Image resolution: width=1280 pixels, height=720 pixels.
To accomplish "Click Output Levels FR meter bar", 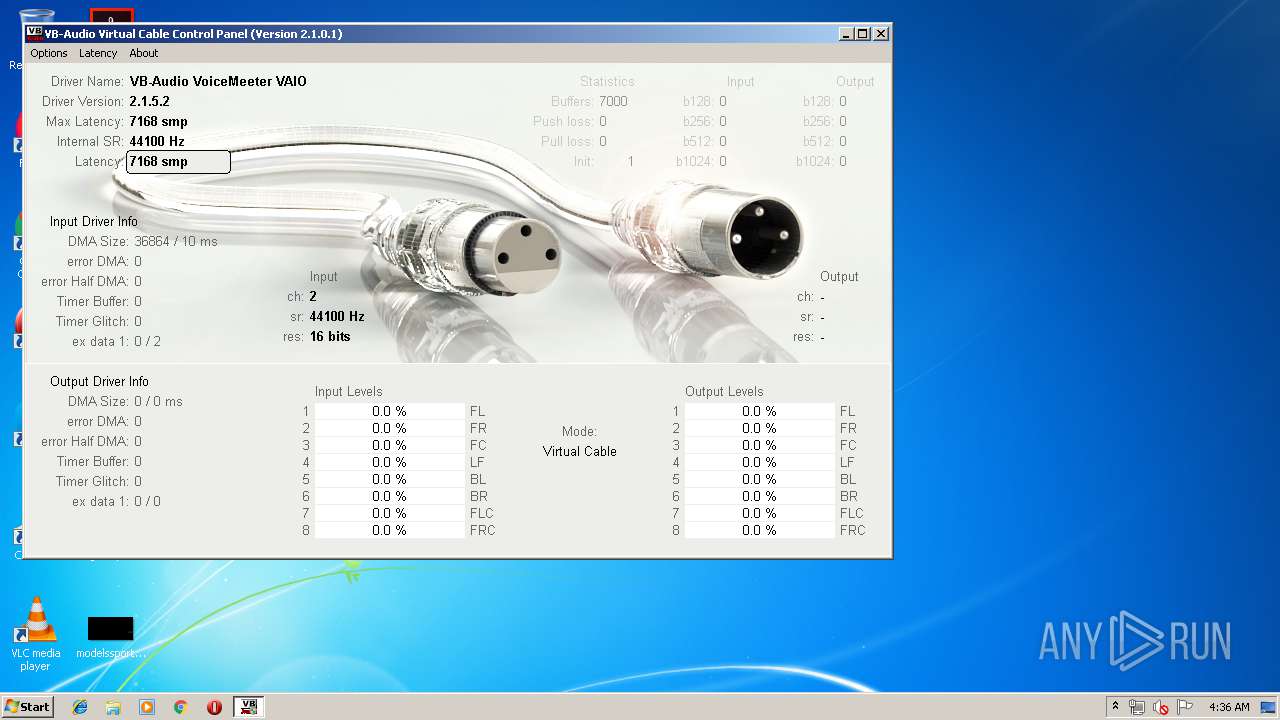I will click(x=760, y=428).
